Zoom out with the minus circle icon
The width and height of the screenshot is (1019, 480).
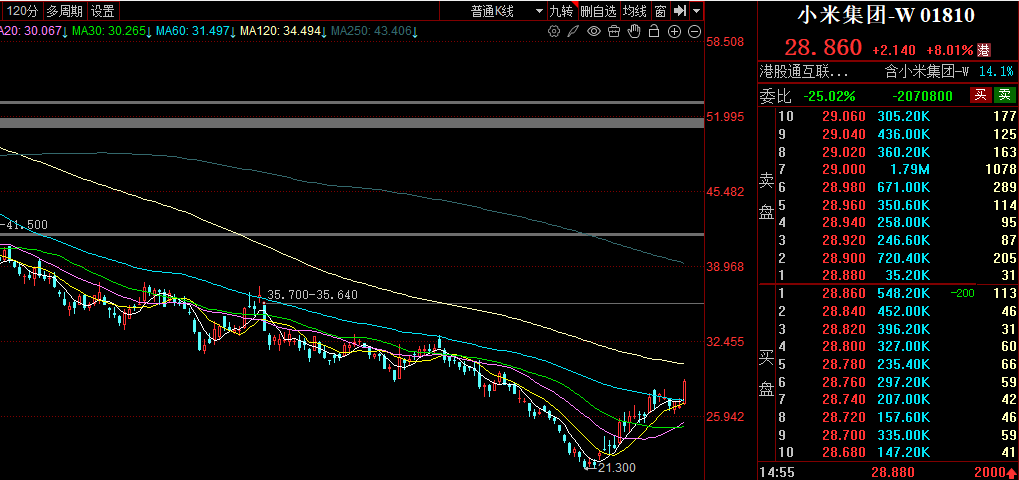click(695, 31)
